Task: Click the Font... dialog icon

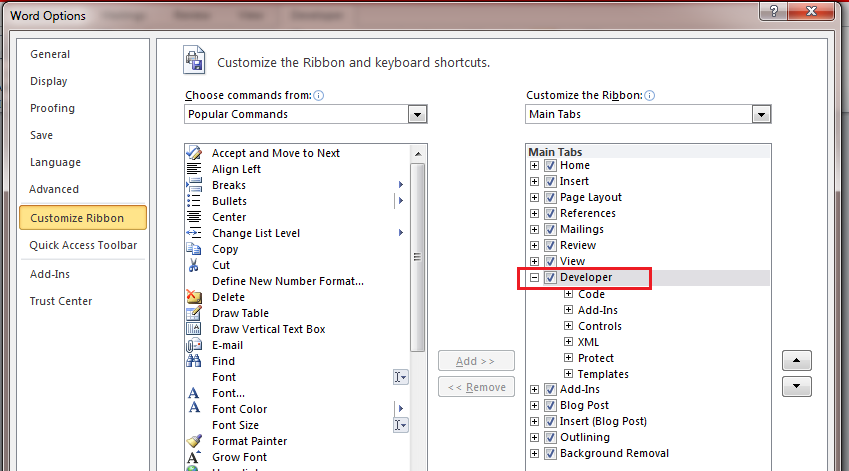Action: coord(193,392)
